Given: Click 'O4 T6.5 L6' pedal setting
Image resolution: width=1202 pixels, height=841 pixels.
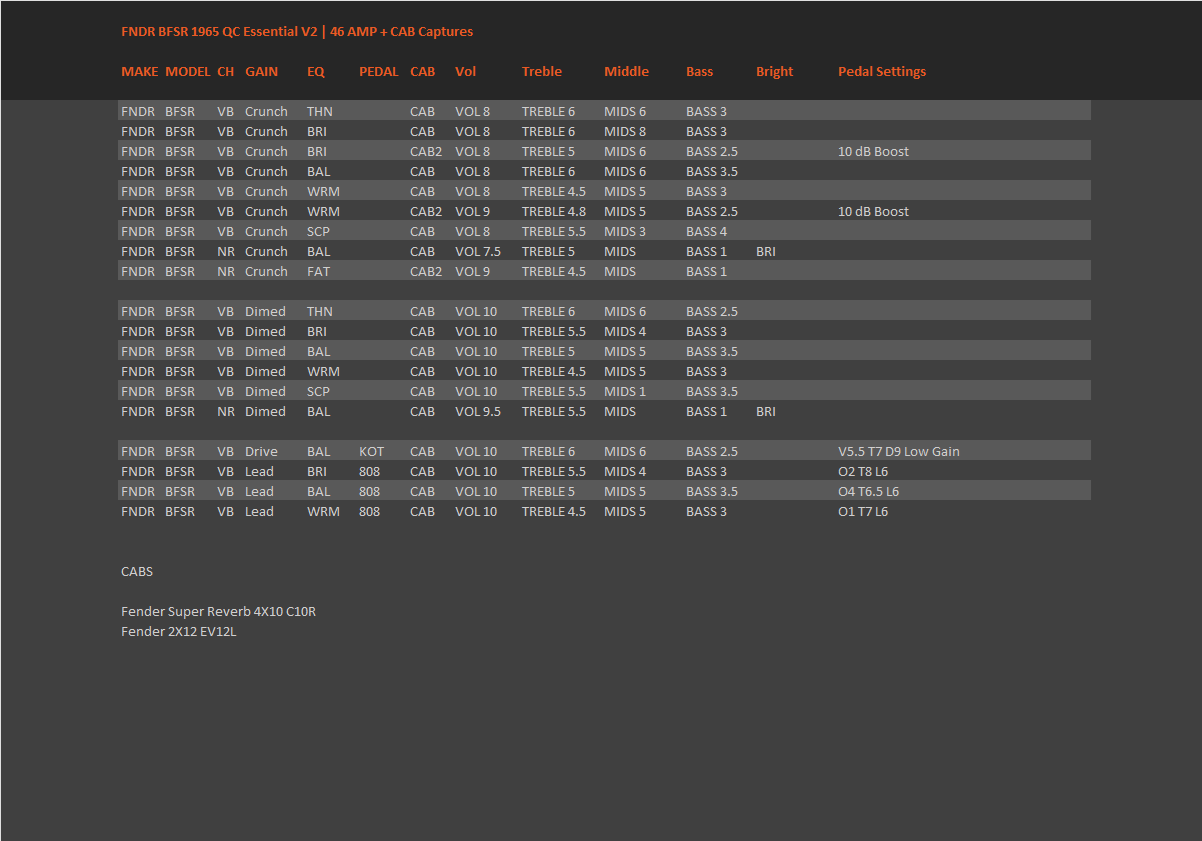Looking at the screenshot, I should [x=868, y=491].
